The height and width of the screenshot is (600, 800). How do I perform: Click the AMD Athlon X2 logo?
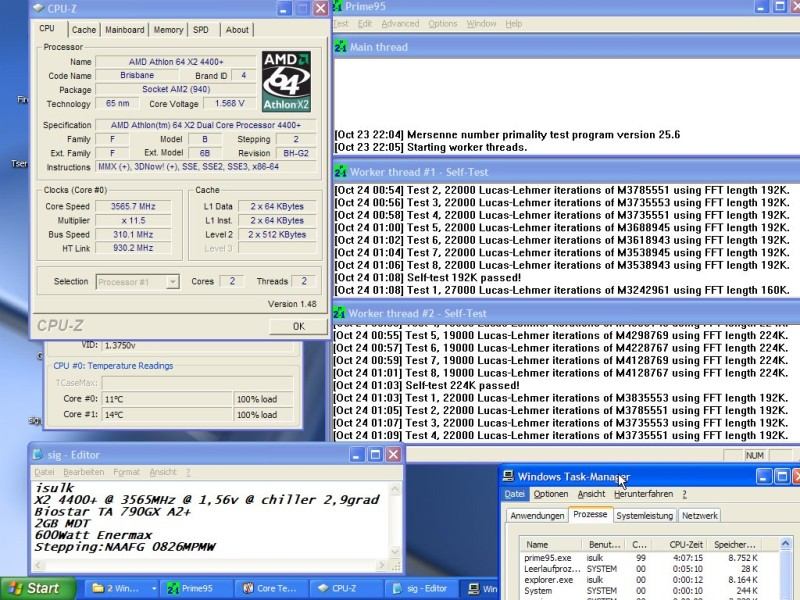pyautogui.click(x=286, y=81)
